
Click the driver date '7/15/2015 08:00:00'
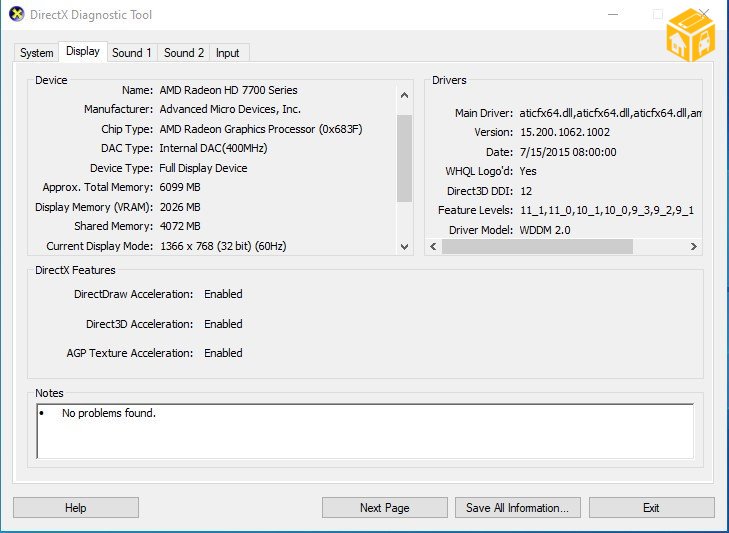[568, 152]
